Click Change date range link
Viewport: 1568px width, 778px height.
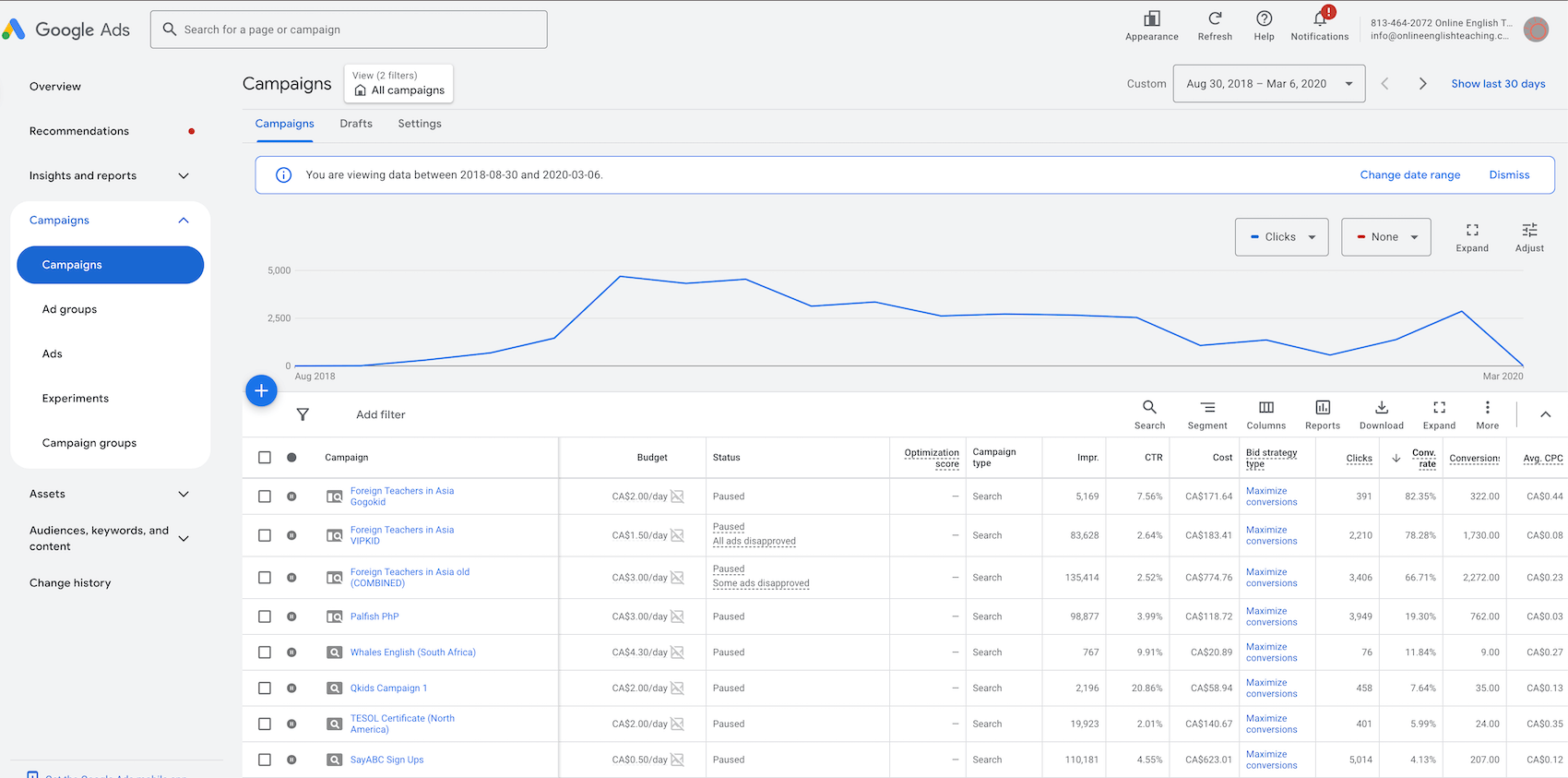tap(1410, 175)
